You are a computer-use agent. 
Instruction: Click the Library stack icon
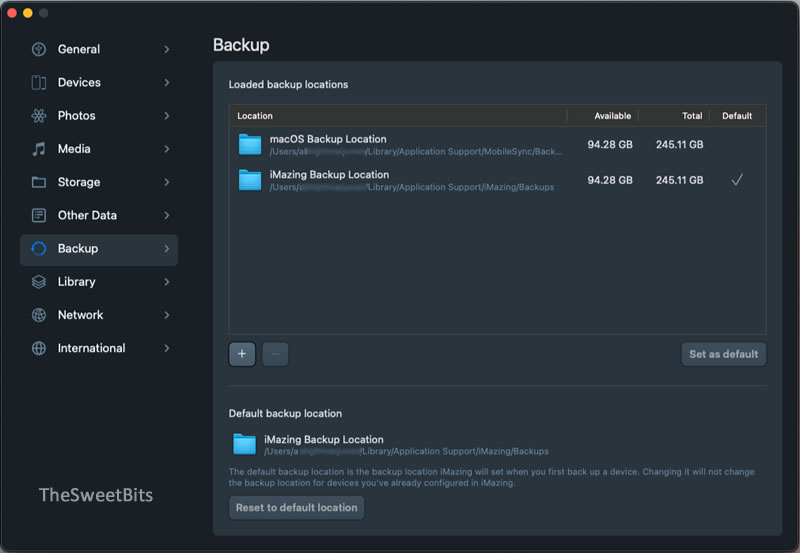pyautogui.click(x=39, y=282)
